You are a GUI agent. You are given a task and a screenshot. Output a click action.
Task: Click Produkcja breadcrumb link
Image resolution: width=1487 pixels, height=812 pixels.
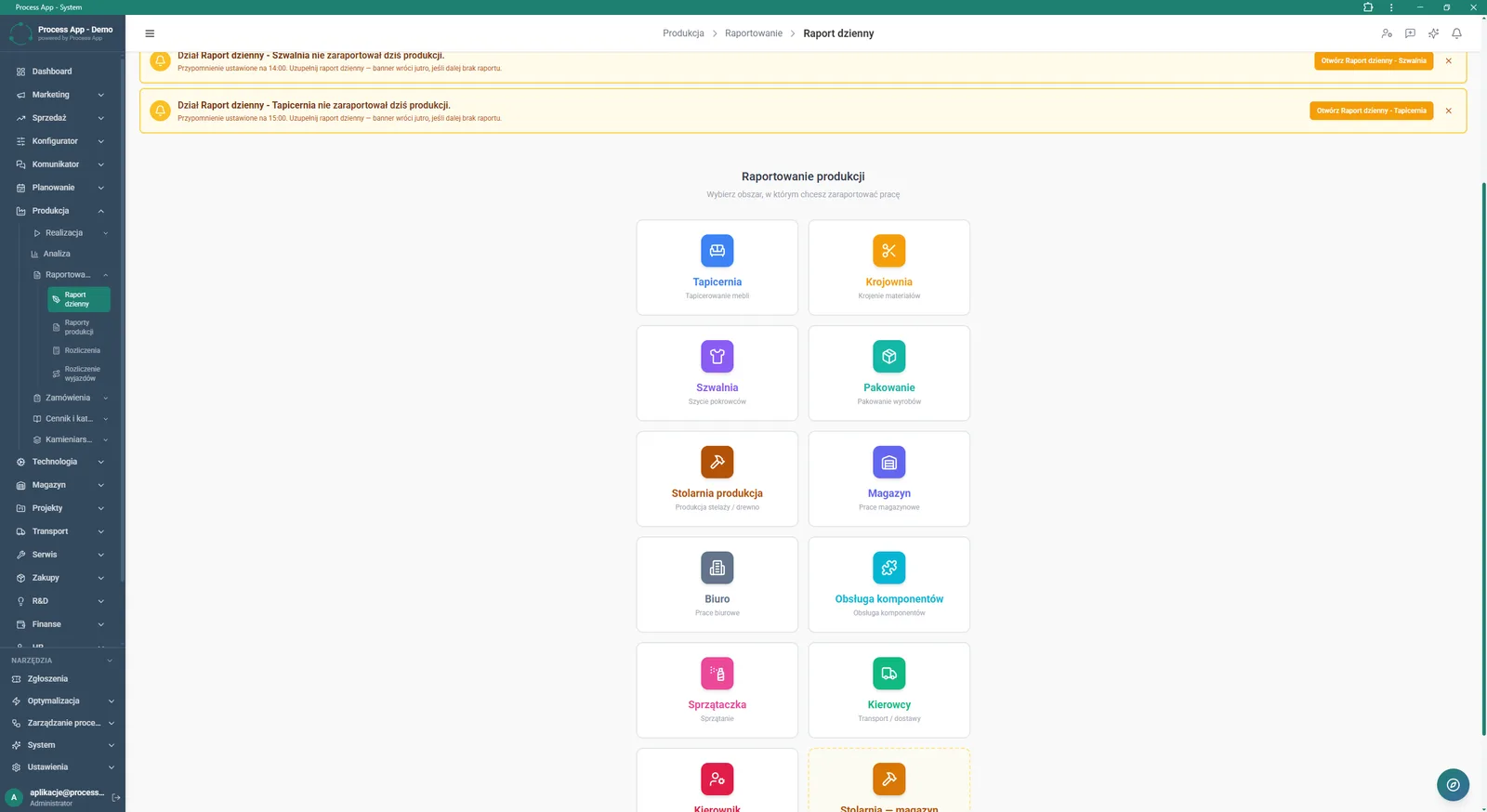[x=683, y=33]
